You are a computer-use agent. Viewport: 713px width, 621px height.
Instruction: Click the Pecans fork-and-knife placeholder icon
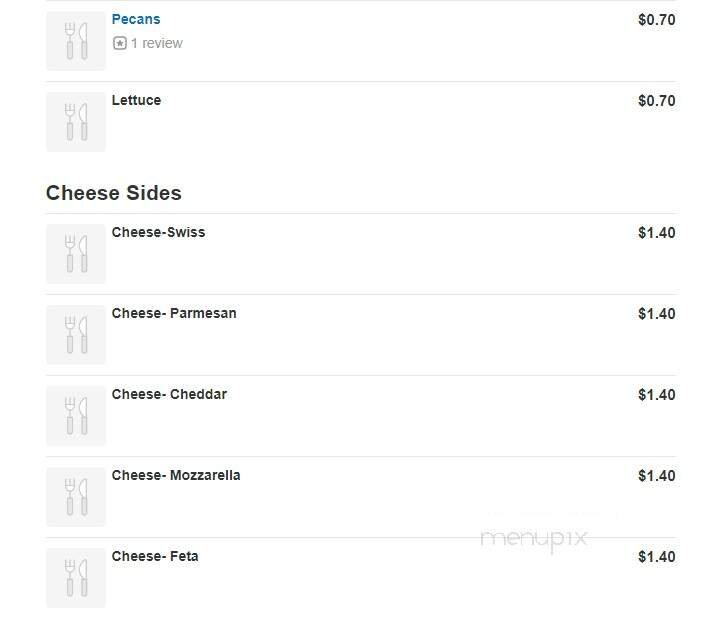pos(76,41)
